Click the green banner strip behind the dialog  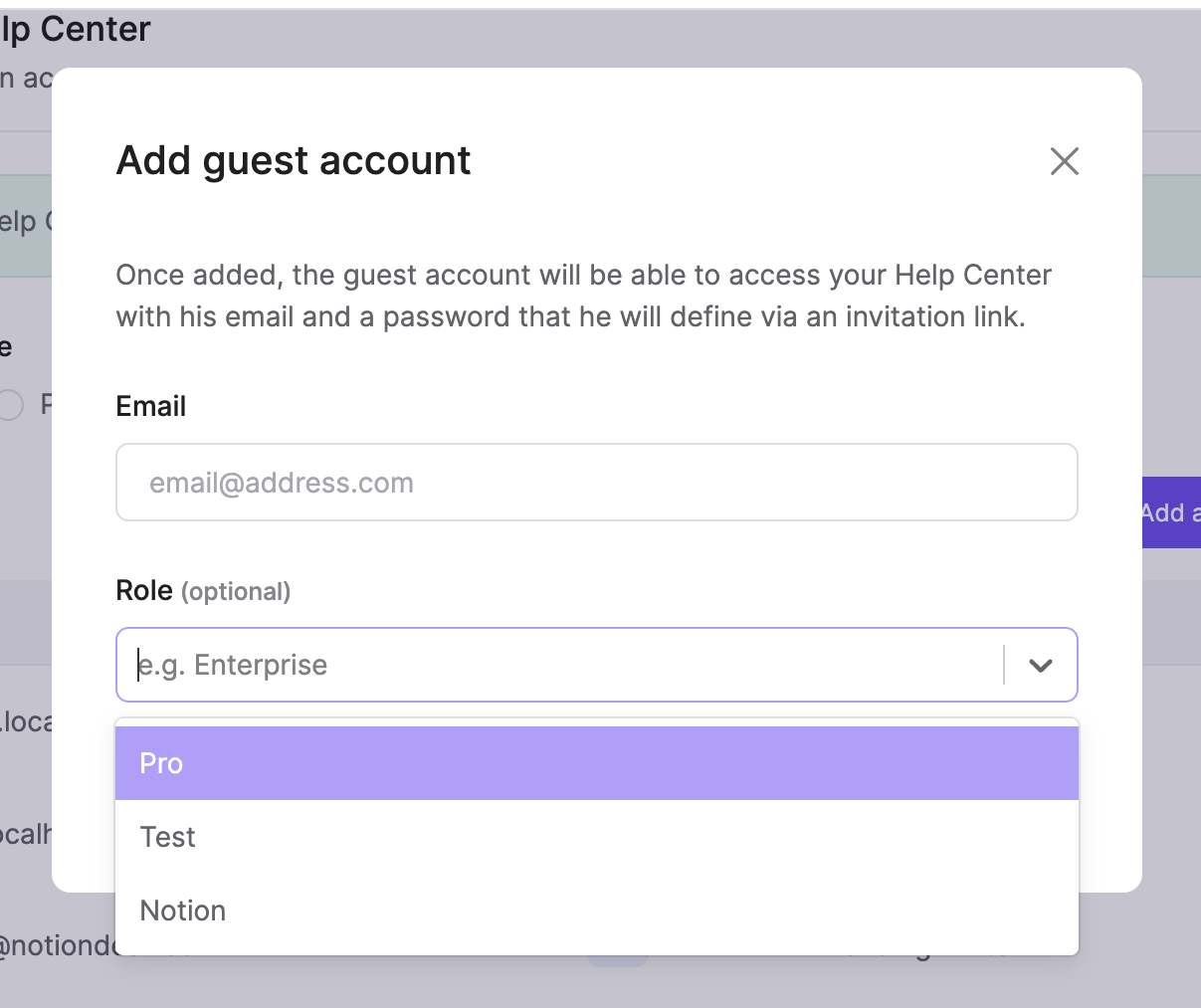(26, 226)
